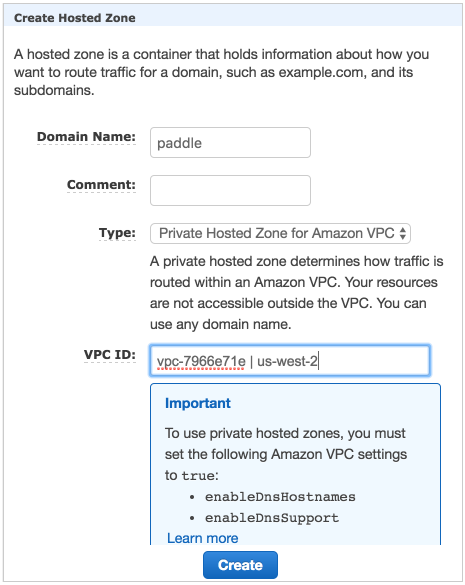Click the enableDnsHostnames setting text

(280, 497)
